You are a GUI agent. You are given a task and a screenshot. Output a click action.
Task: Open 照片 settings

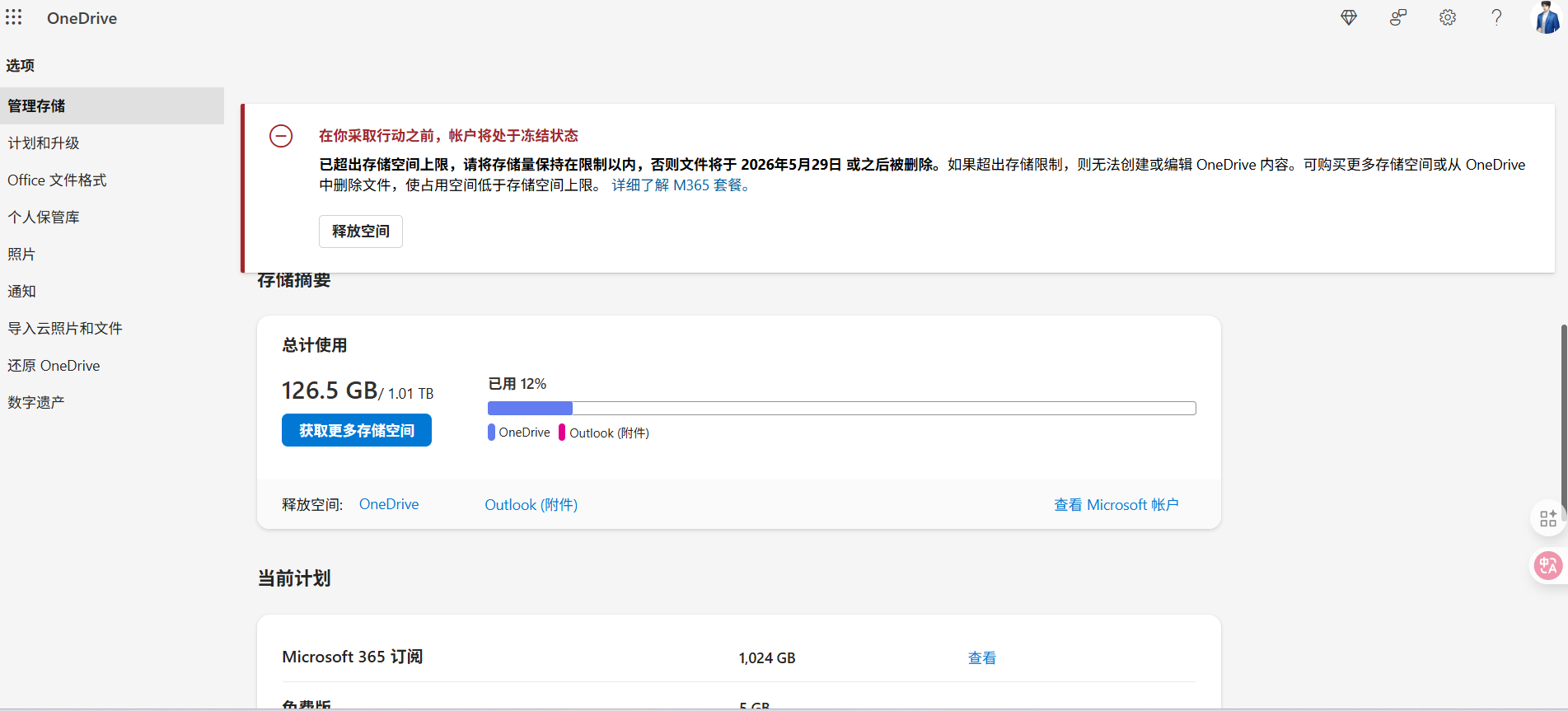tap(112, 254)
